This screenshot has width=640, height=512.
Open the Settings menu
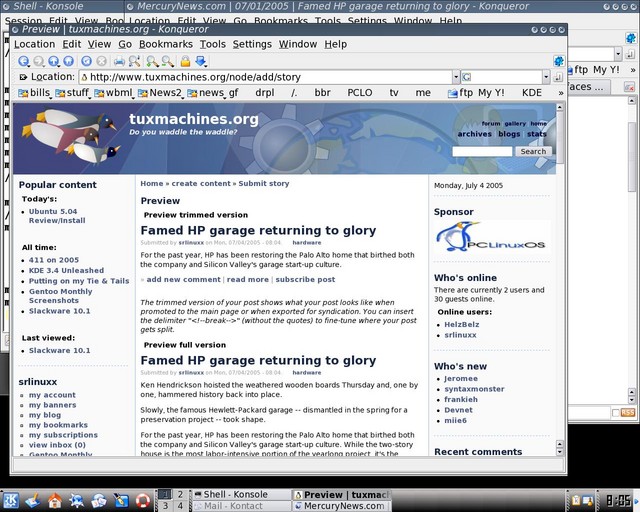[251, 44]
